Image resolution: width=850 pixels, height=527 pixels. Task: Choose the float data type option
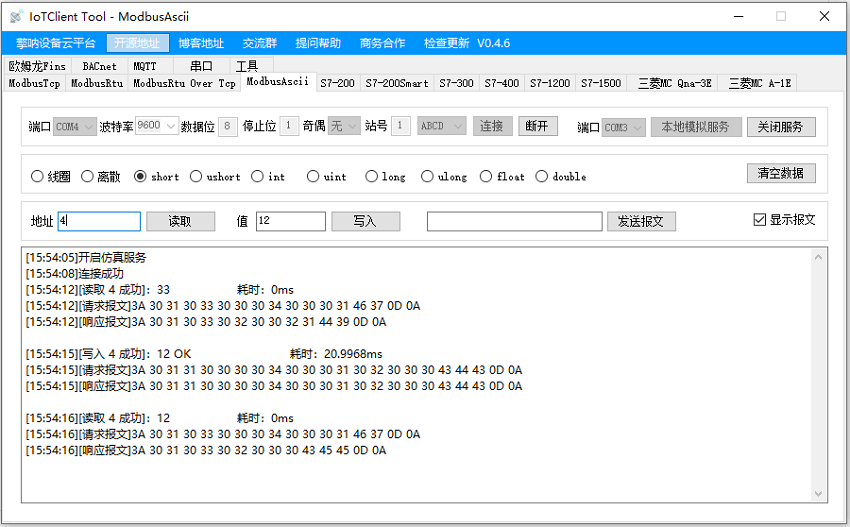(487, 177)
